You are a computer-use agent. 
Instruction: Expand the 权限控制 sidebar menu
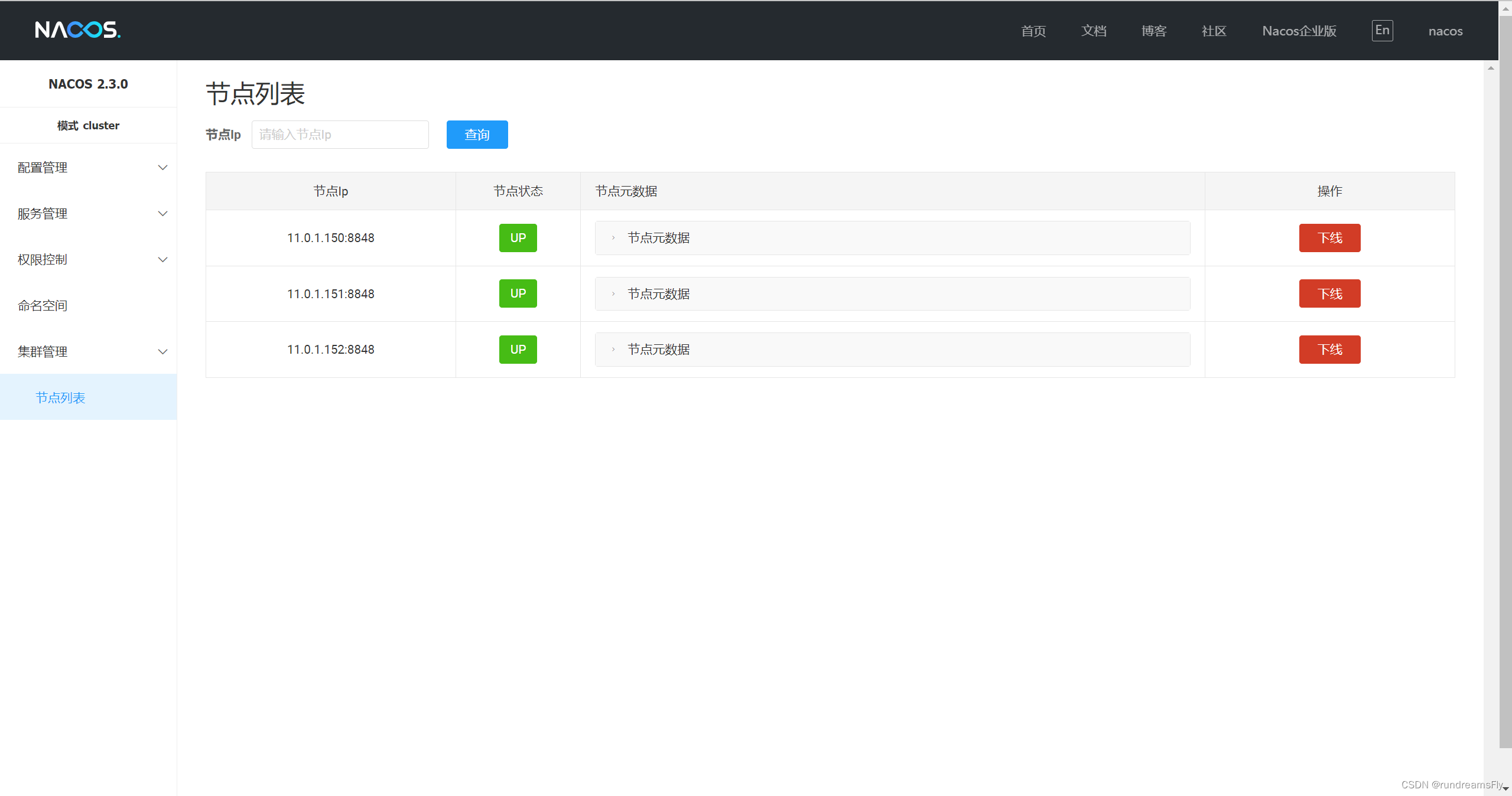(89, 260)
